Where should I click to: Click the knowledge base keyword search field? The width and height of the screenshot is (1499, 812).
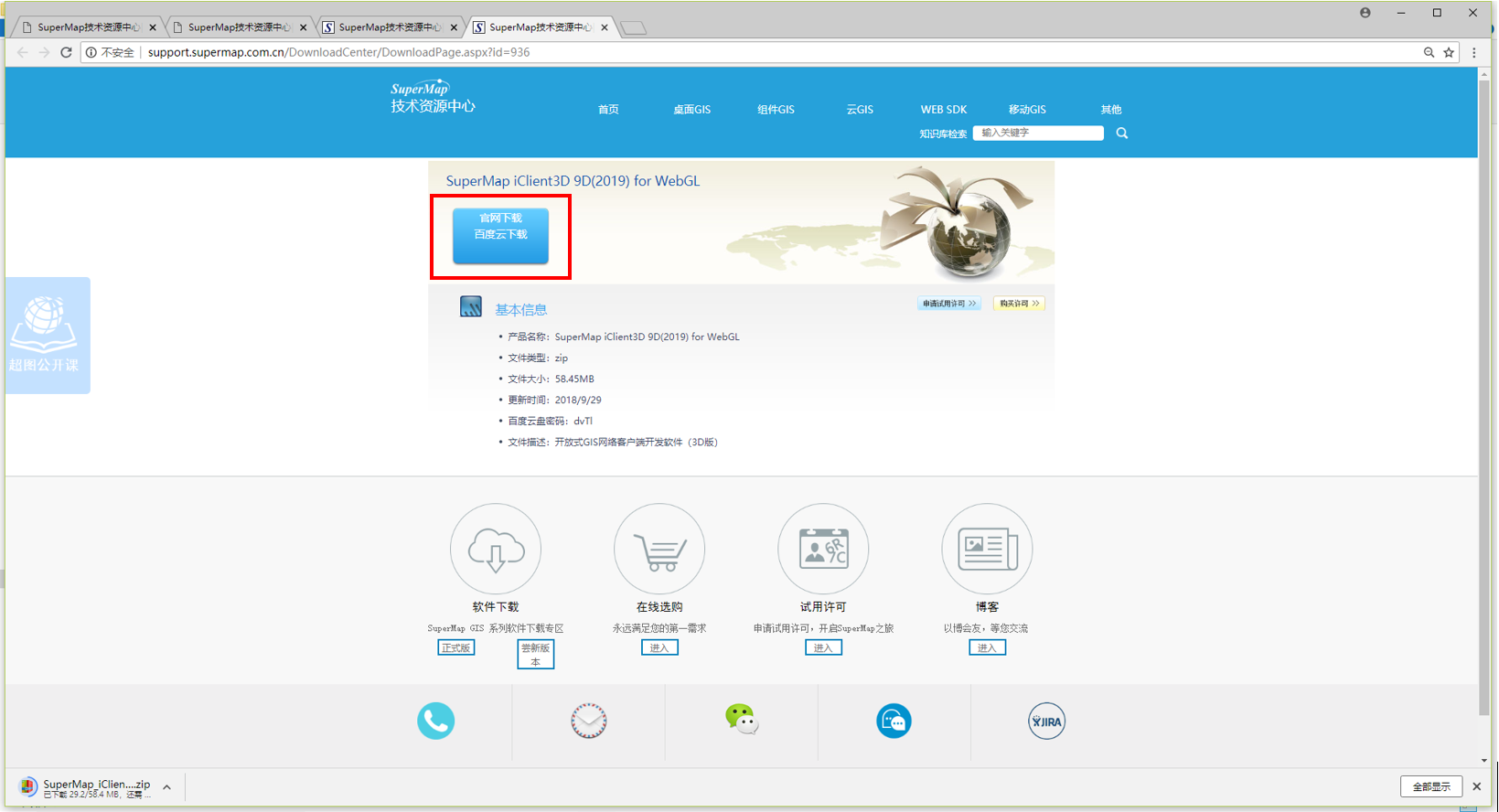(x=1038, y=134)
